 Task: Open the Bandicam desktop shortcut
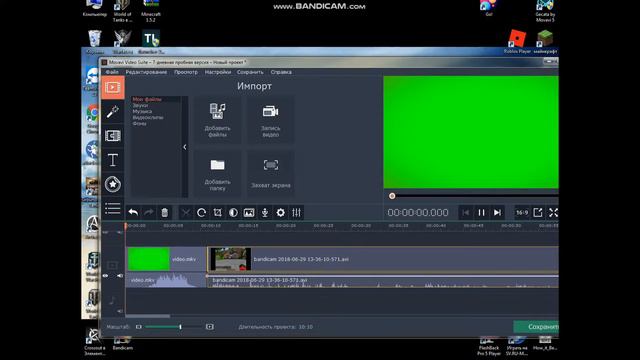click(x=122, y=343)
